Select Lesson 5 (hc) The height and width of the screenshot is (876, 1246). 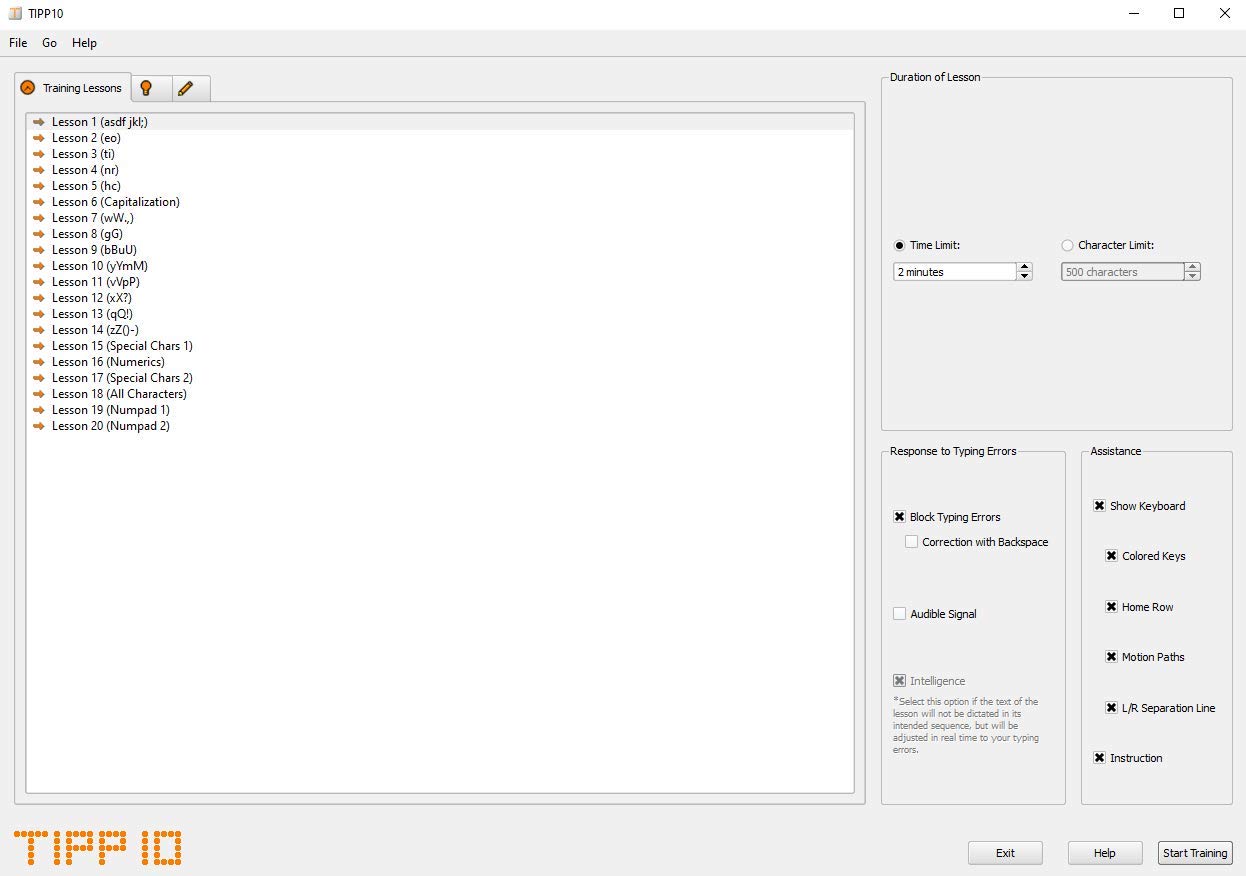(440, 186)
